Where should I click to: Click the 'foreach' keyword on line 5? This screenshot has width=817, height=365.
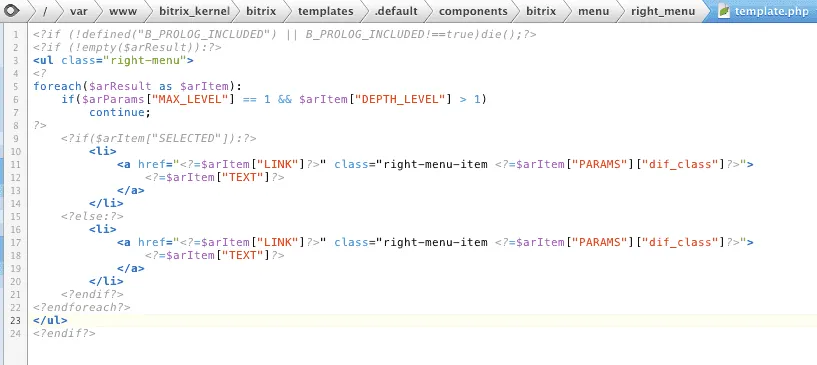click(x=57, y=86)
